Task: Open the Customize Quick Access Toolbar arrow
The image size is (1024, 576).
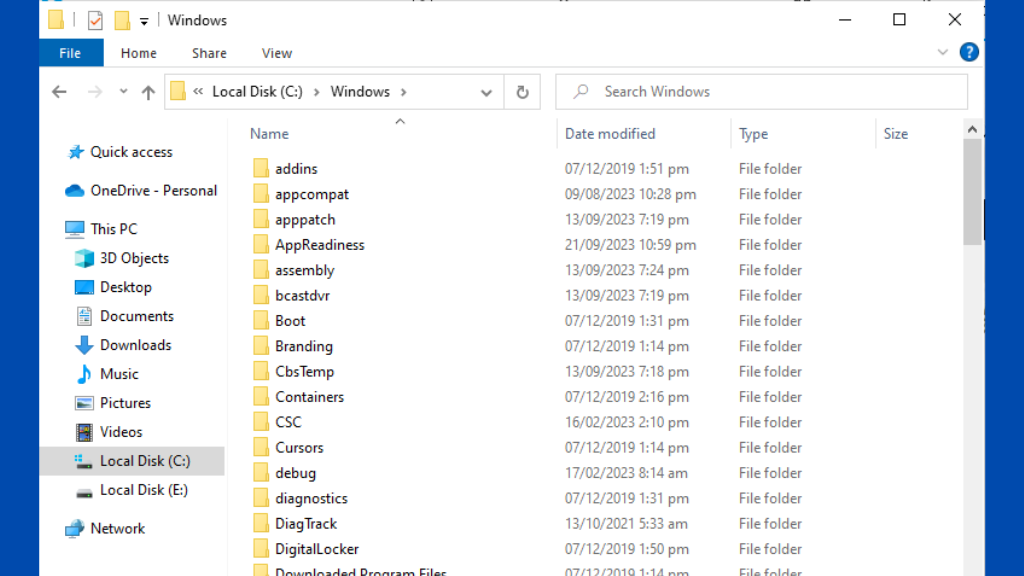Action: pyautogui.click(x=144, y=22)
